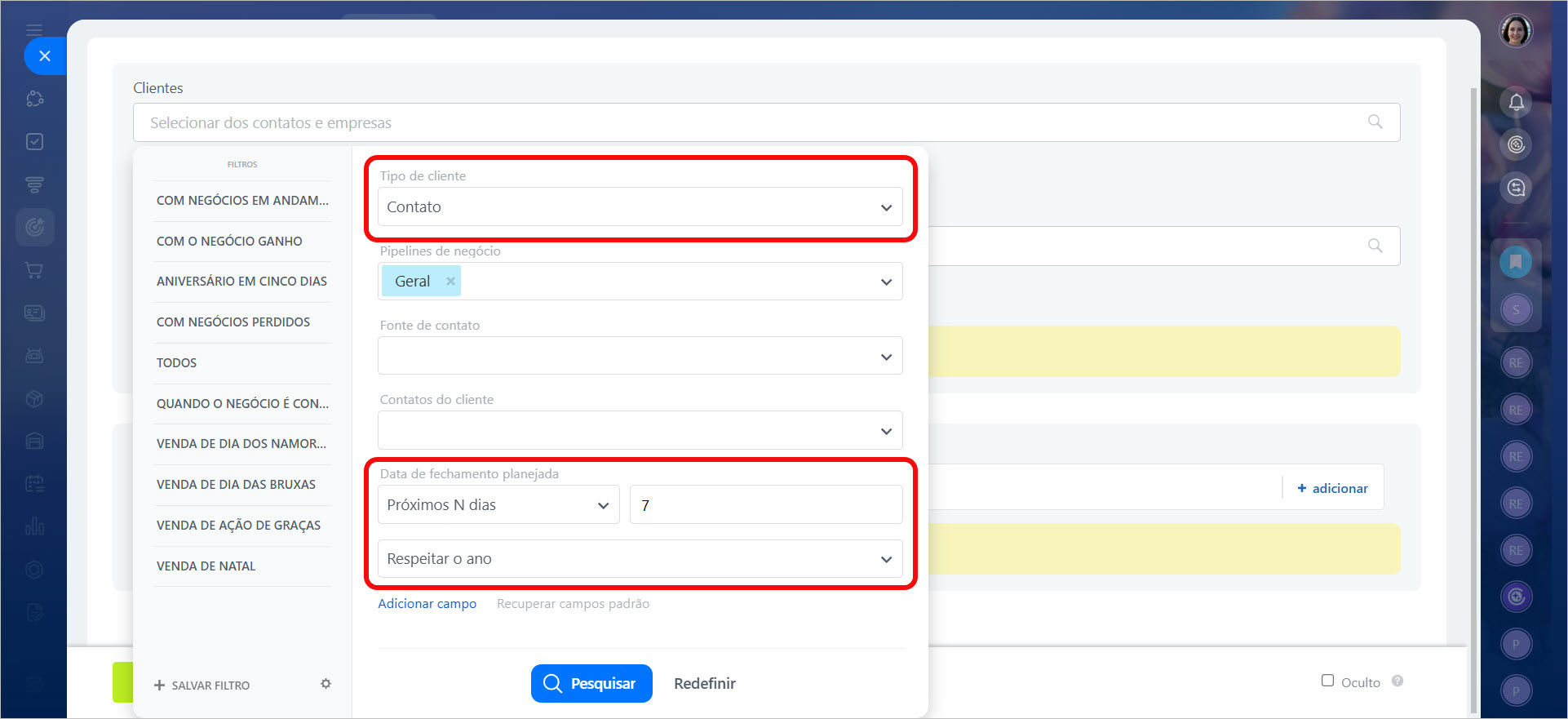
Task: Click Recuperar campos padrão link
Action: point(573,603)
